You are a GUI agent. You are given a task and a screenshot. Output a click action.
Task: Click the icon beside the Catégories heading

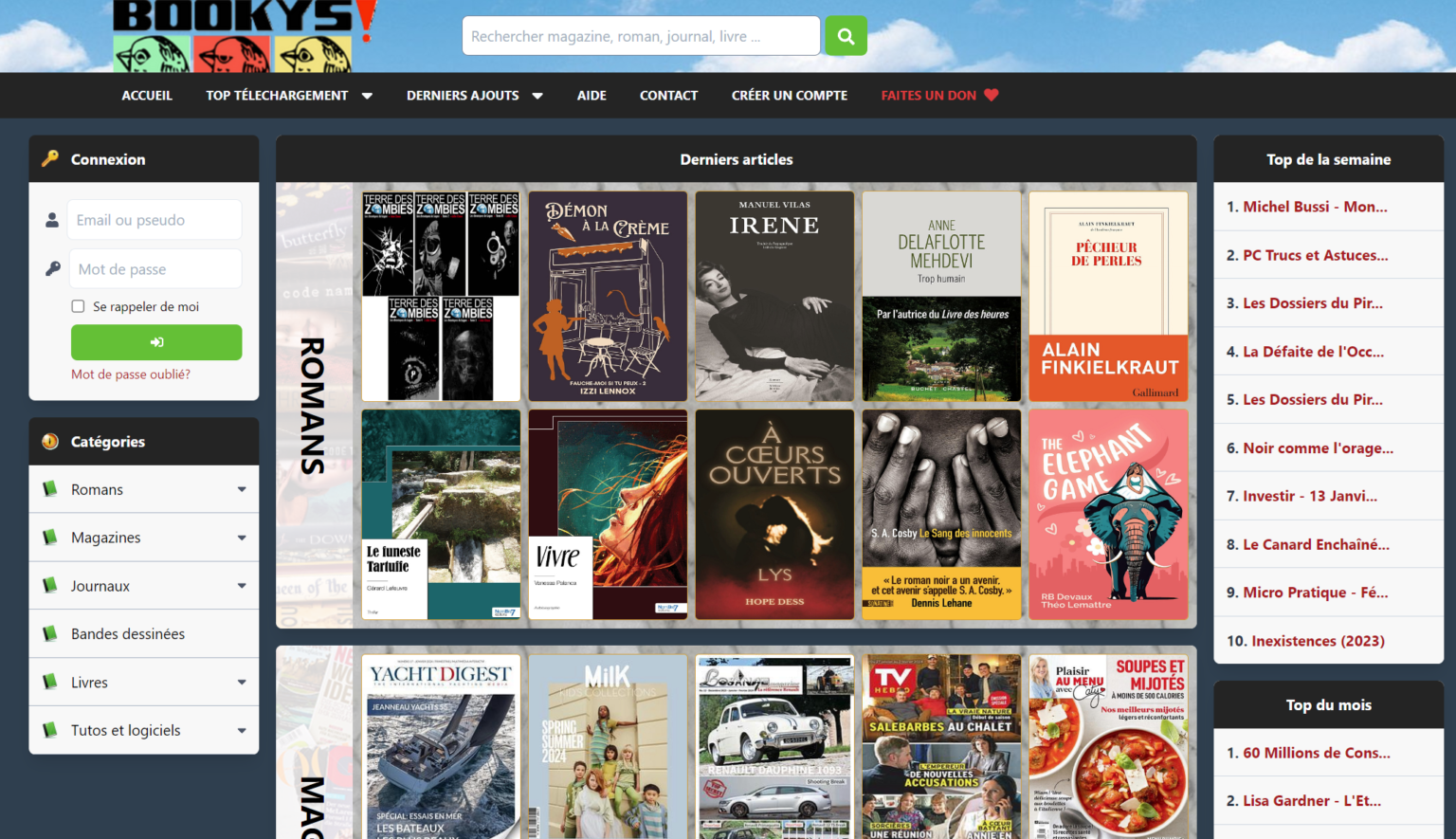tap(50, 442)
